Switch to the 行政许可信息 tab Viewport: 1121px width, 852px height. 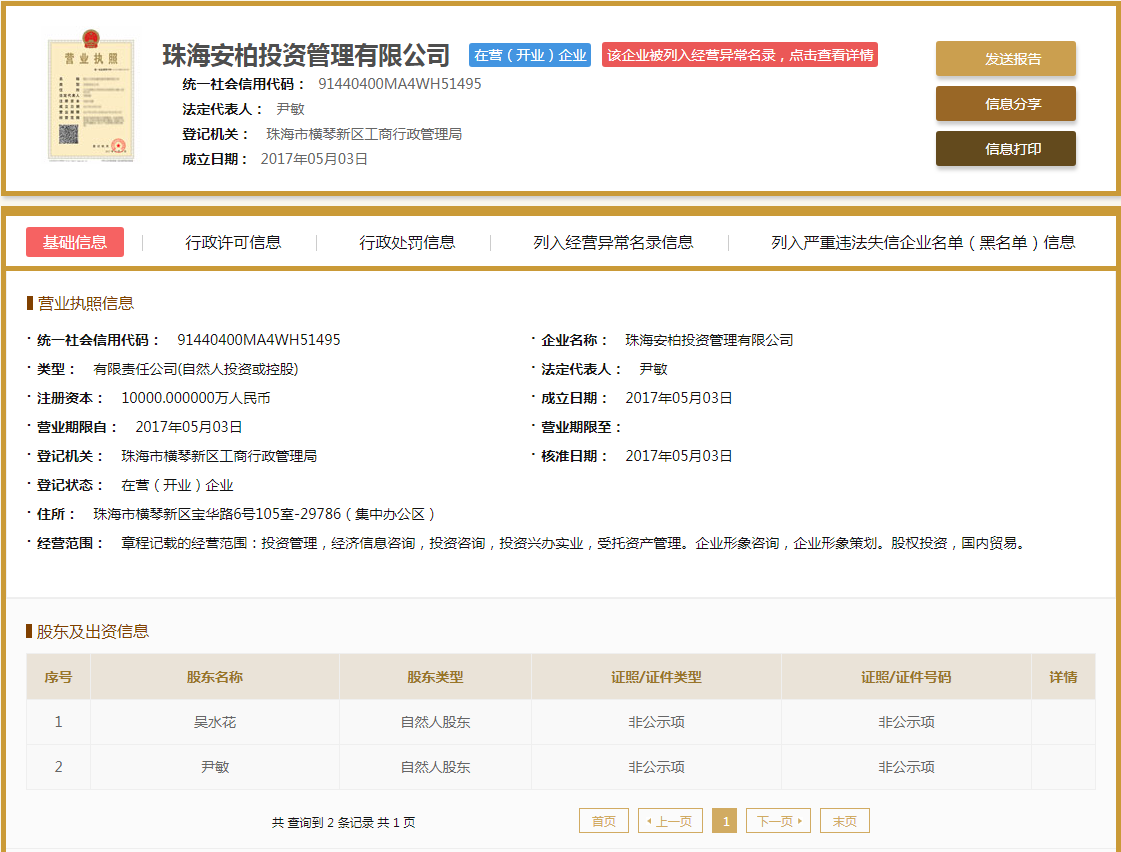(x=233, y=242)
